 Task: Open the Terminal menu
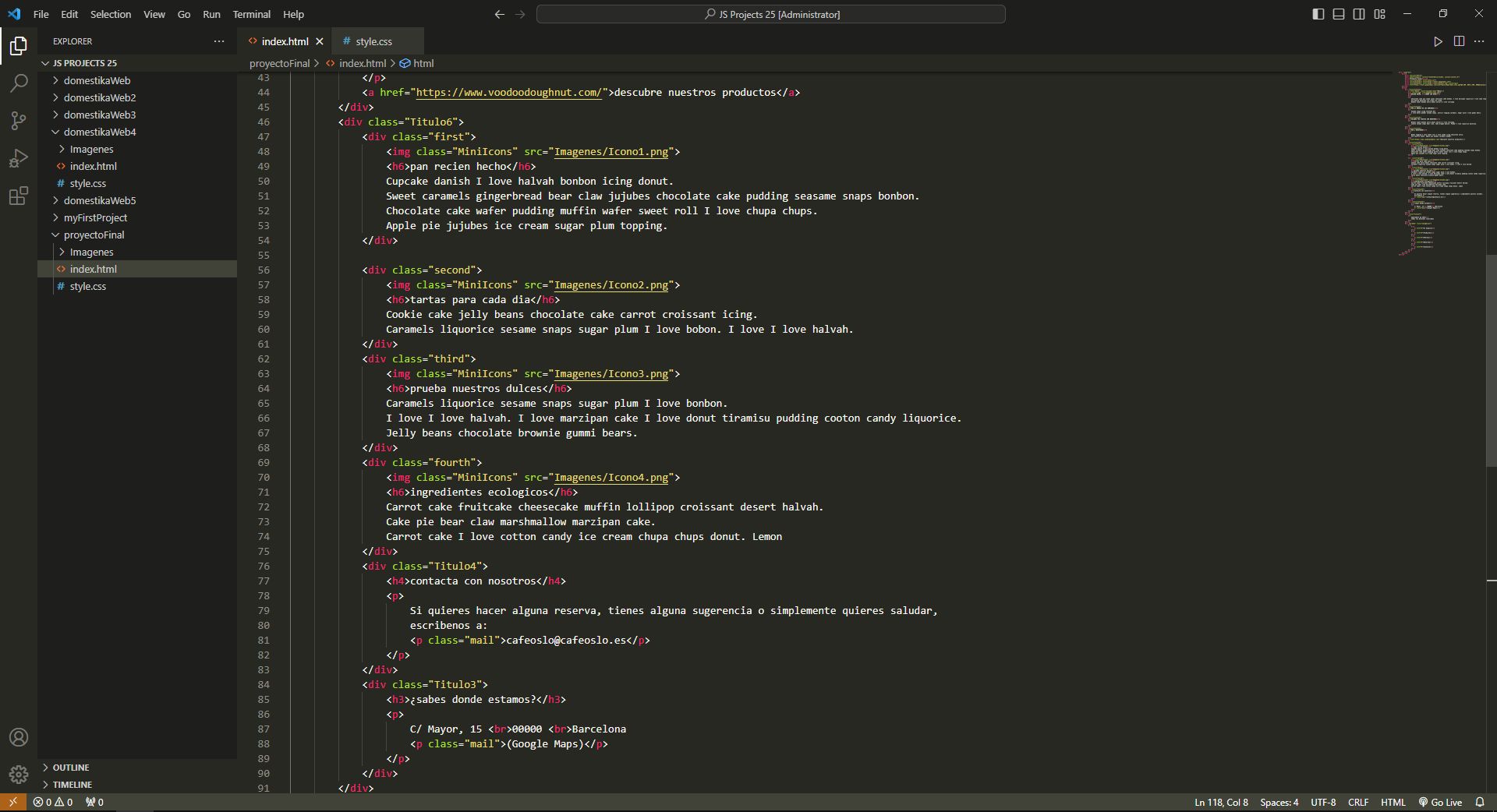tap(252, 14)
